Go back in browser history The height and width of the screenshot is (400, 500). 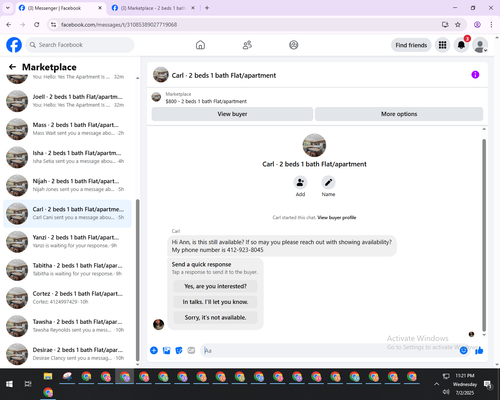[x=9, y=25]
